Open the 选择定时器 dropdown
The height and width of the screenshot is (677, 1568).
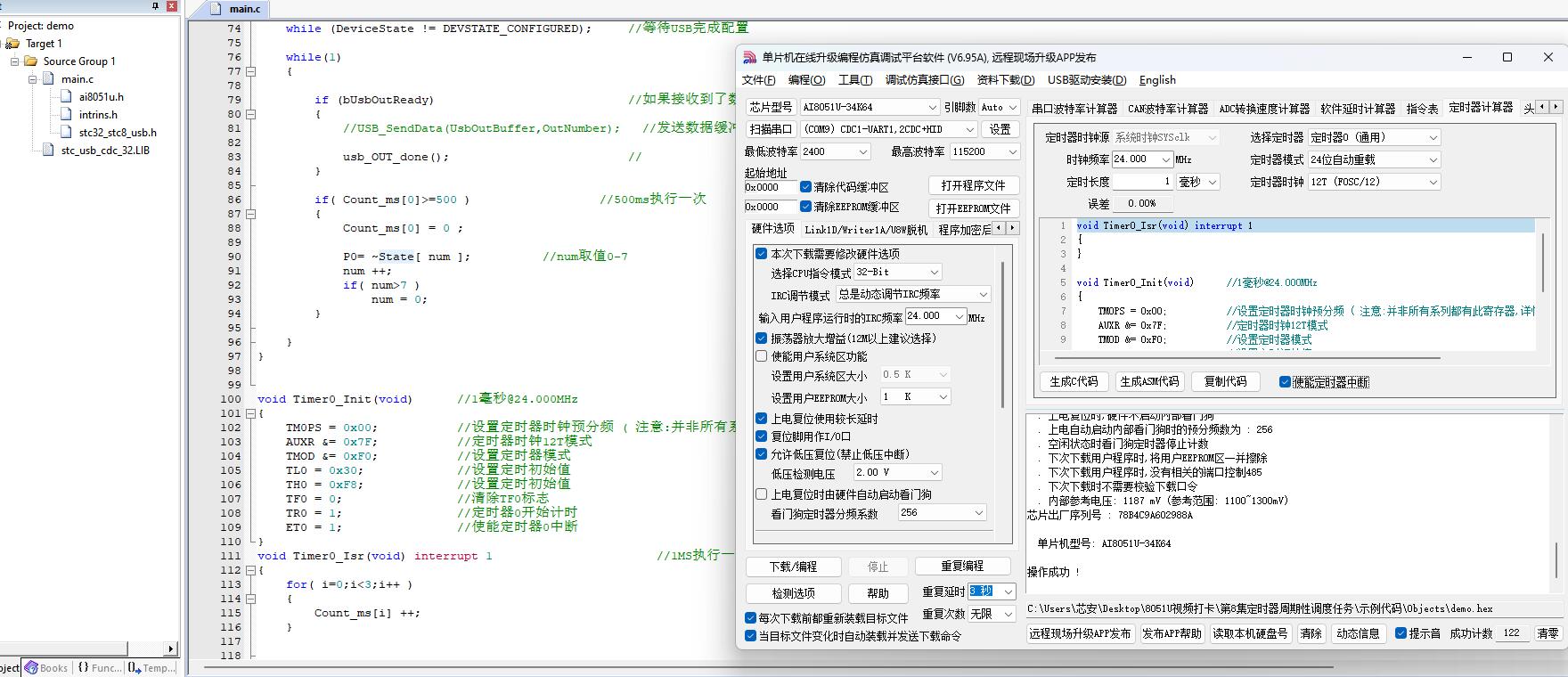point(1374,137)
